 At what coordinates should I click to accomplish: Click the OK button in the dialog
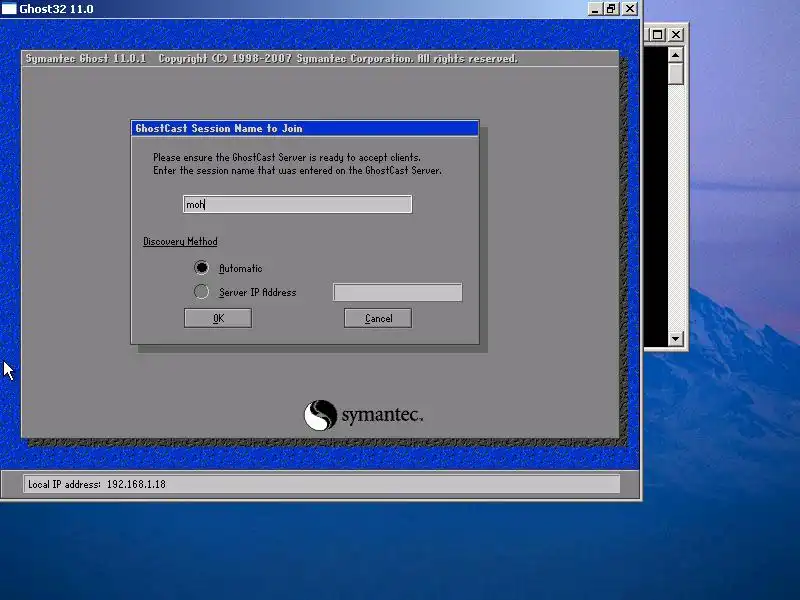(x=218, y=318)
